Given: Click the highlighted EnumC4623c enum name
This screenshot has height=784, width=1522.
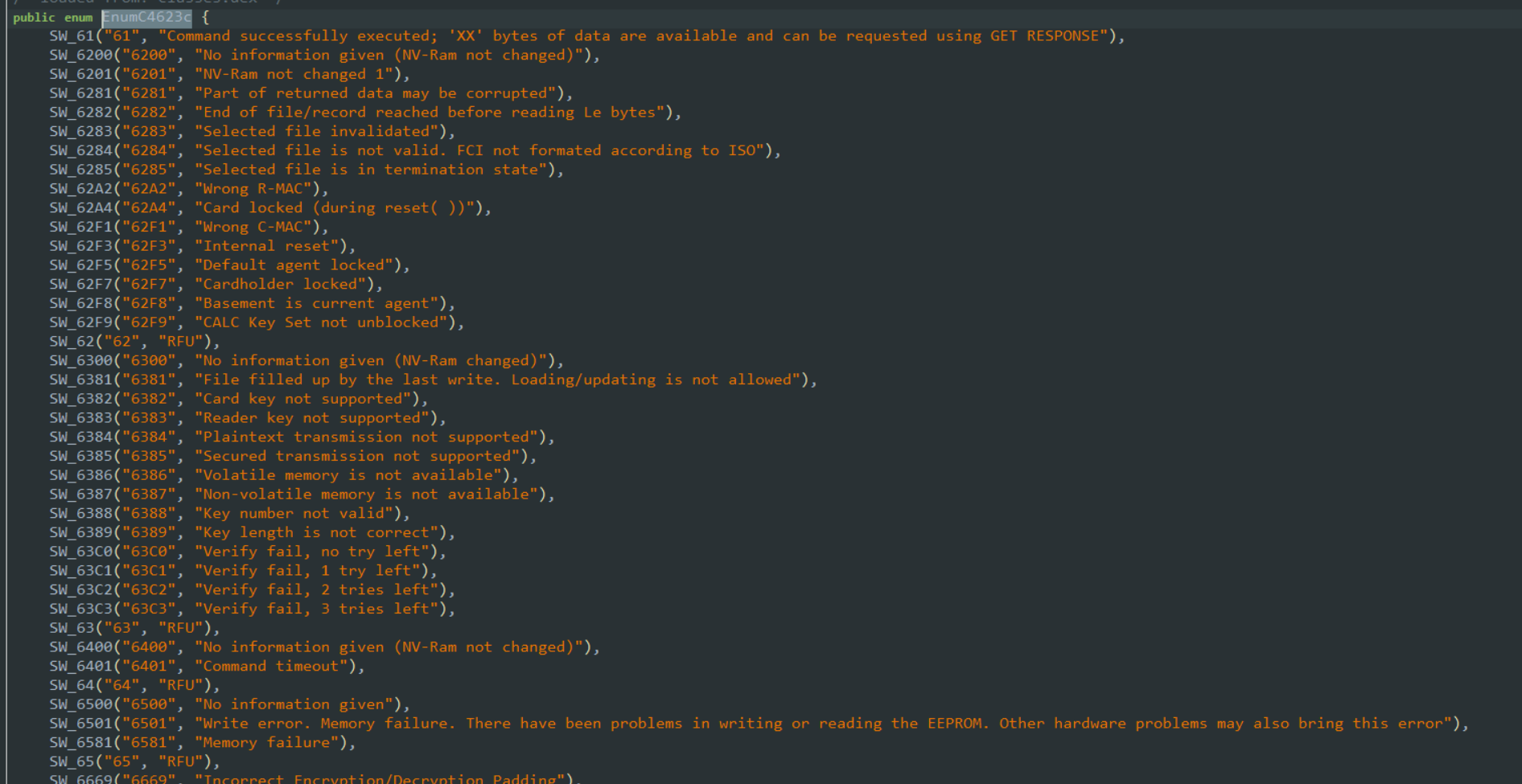Looking at the screenshot, I should coord(146,17).
